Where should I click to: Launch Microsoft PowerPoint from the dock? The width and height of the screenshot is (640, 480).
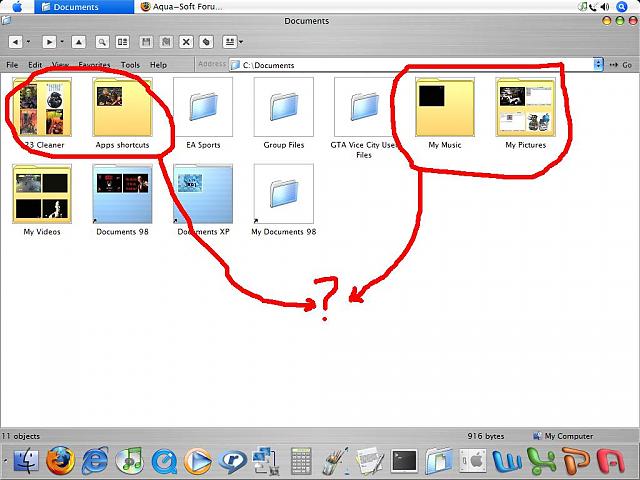point(576,461)
